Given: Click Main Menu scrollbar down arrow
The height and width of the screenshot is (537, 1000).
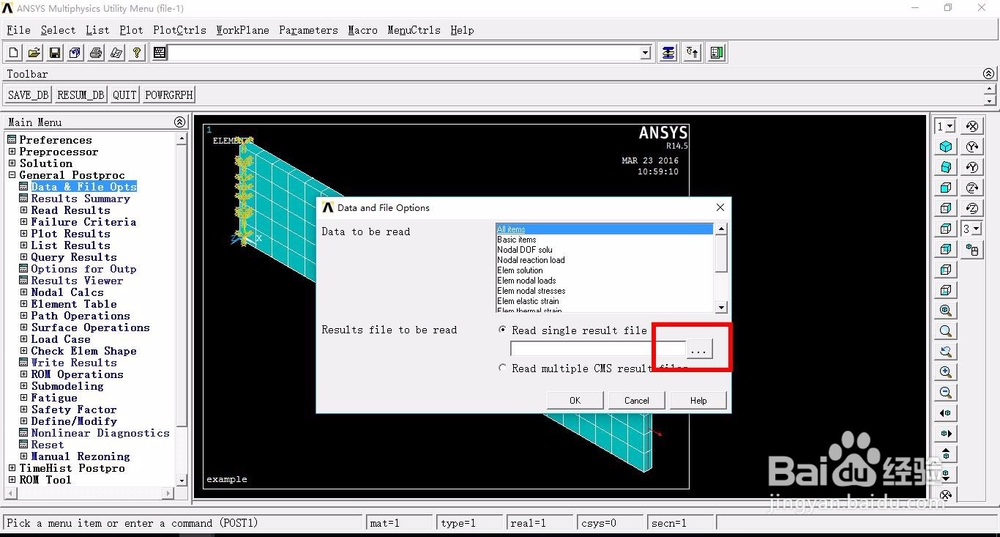Looking at the screenshot, I should [182, 480].
